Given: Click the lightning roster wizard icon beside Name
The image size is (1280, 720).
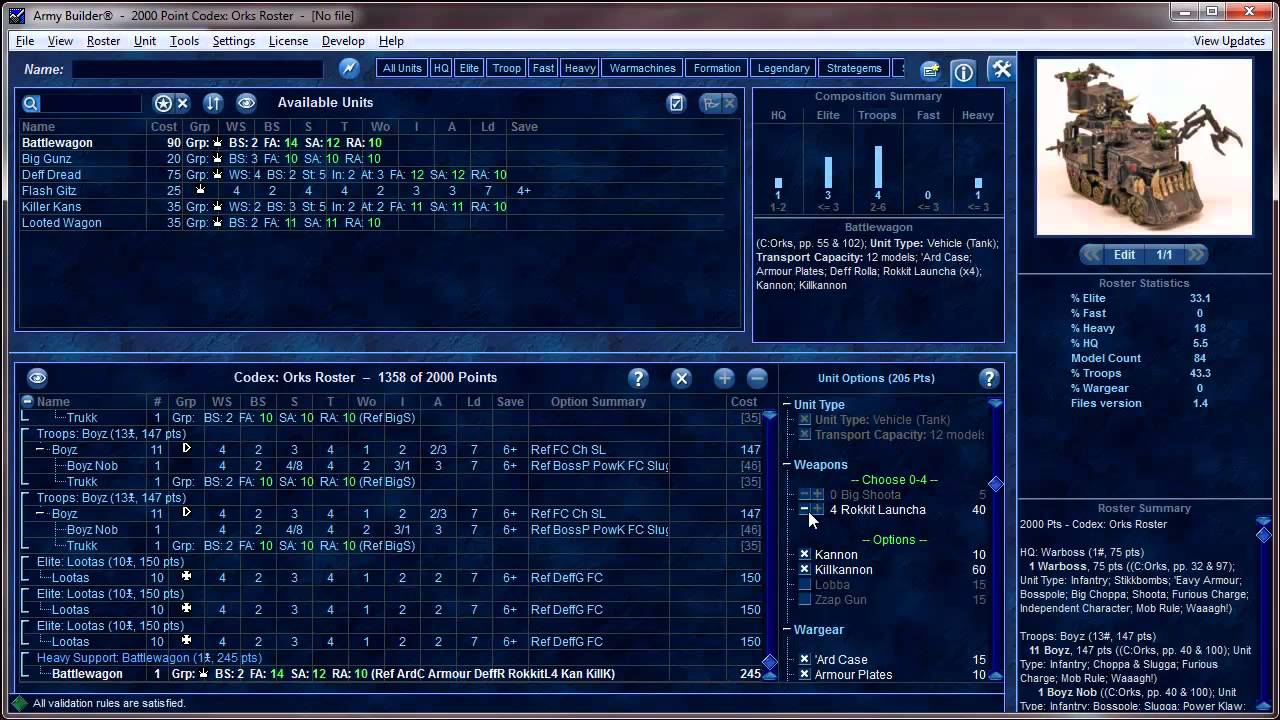Looking at the screenshot, I should click(349, 68).
